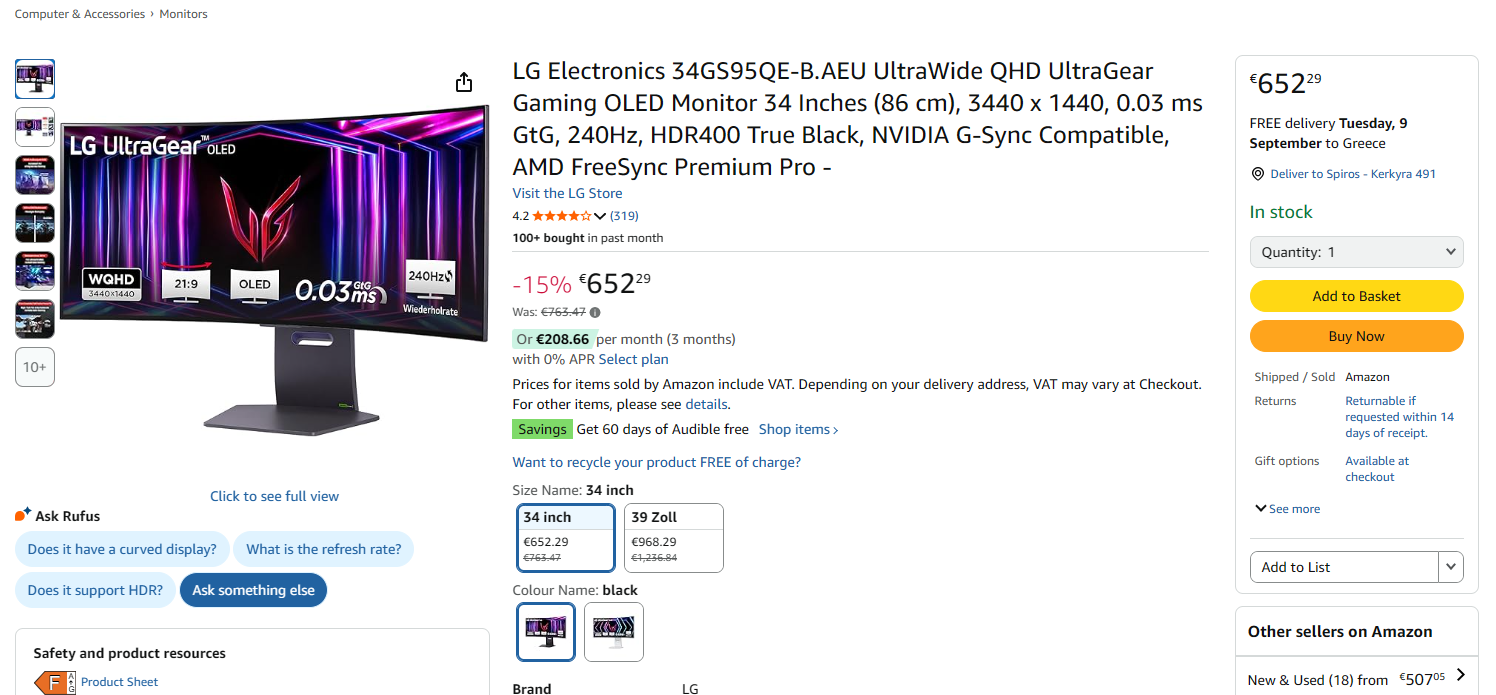This screenshot has height=695, width=1496.
Task: Click the delivery location pin icon
Action: pyautogui.click(x=1258, y=174)
